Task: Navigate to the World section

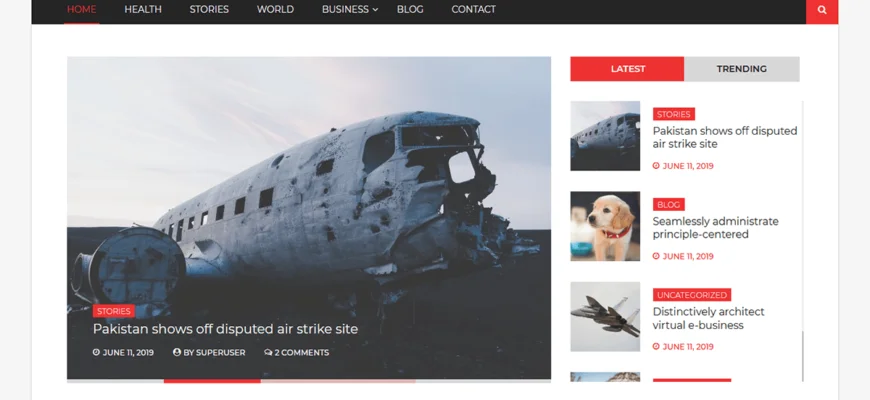Action: [x=275, y=10]
